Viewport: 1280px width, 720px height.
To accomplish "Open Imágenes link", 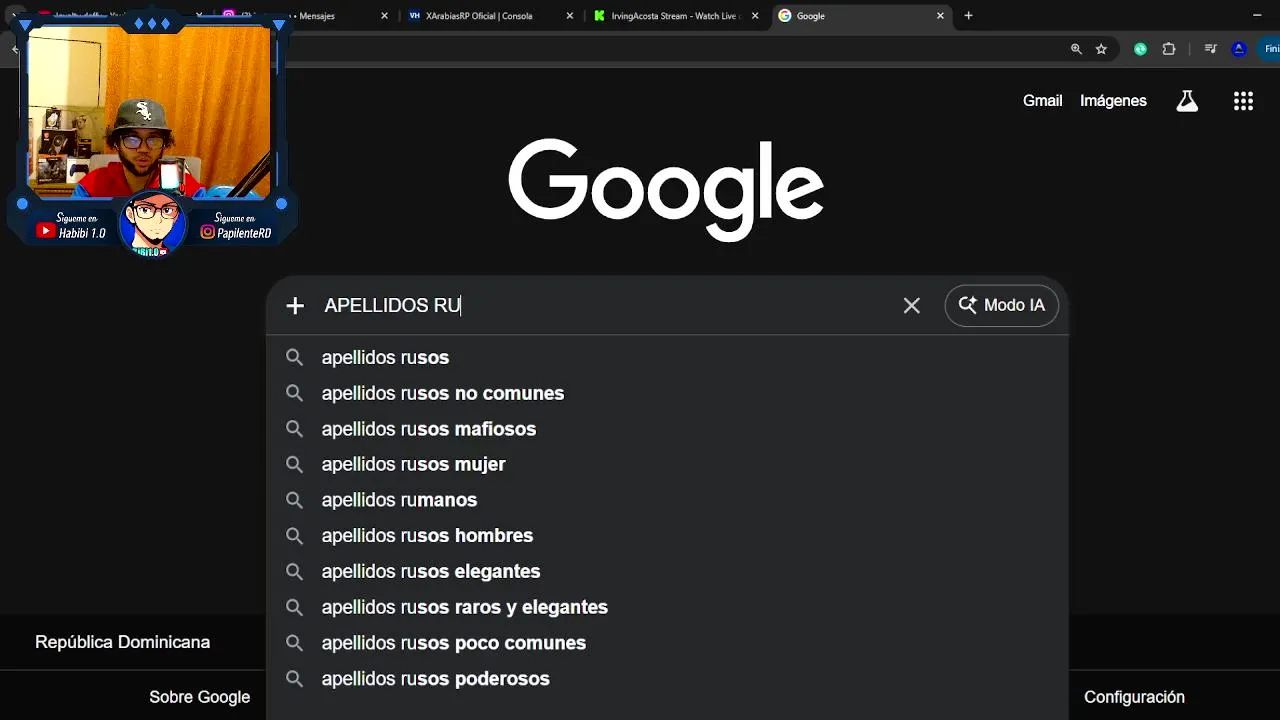I will 1113,101.
